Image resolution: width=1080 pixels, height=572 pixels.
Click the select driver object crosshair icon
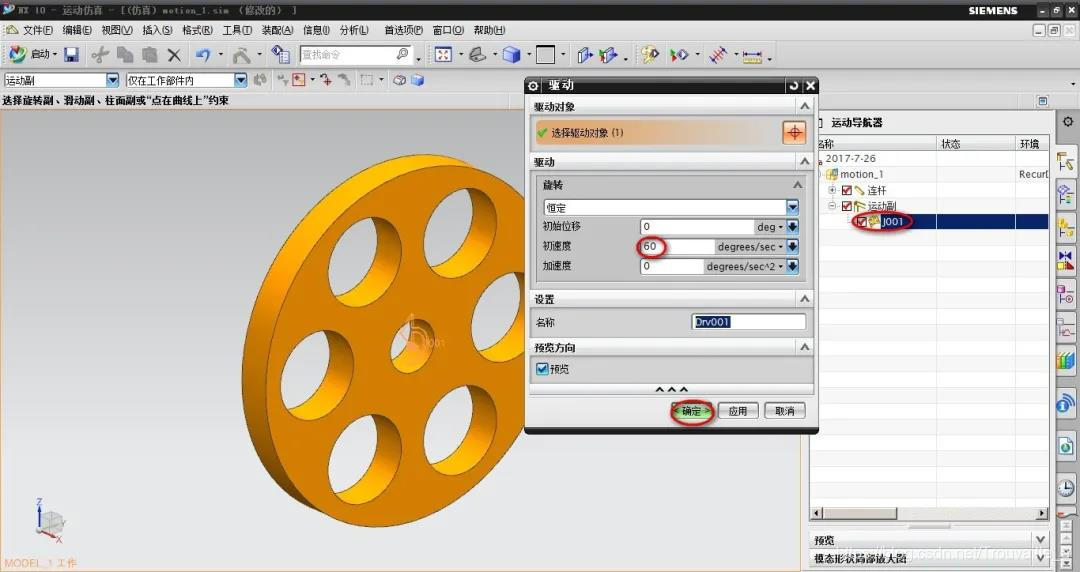click(x=794, y=132)
